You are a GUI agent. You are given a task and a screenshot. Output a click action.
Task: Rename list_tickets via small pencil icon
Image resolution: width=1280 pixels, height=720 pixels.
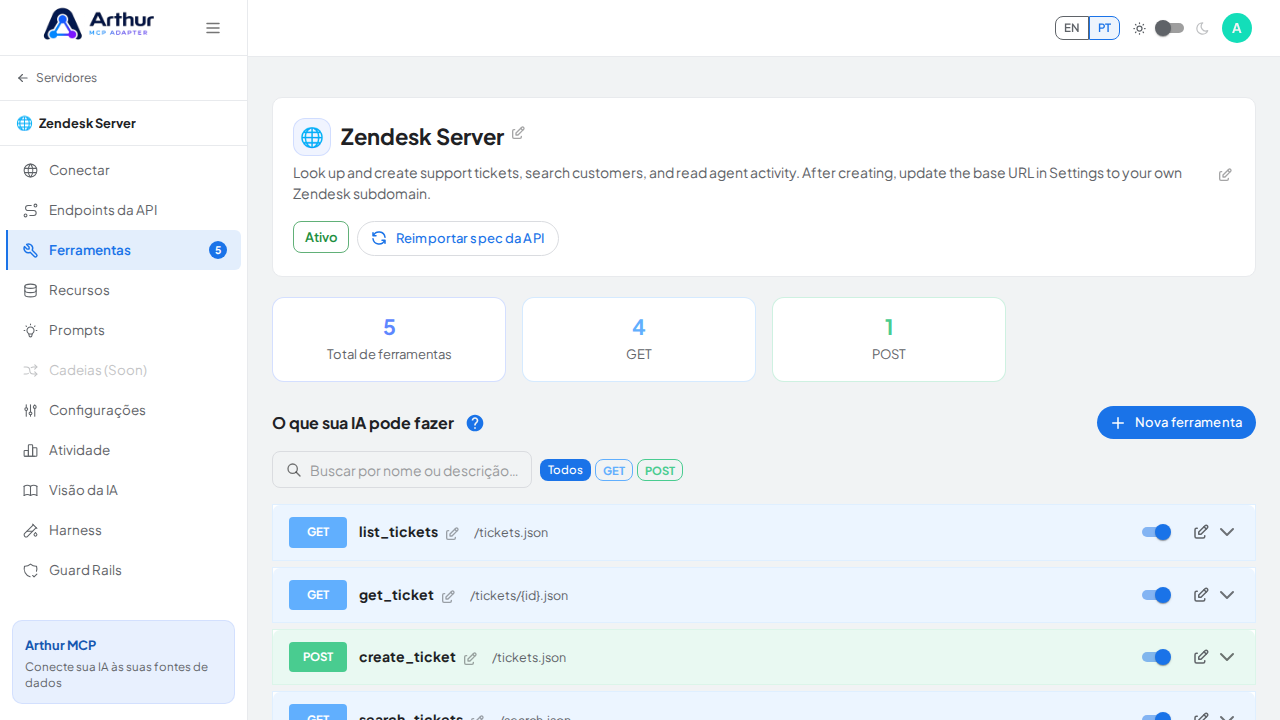[x=452, y=534]
